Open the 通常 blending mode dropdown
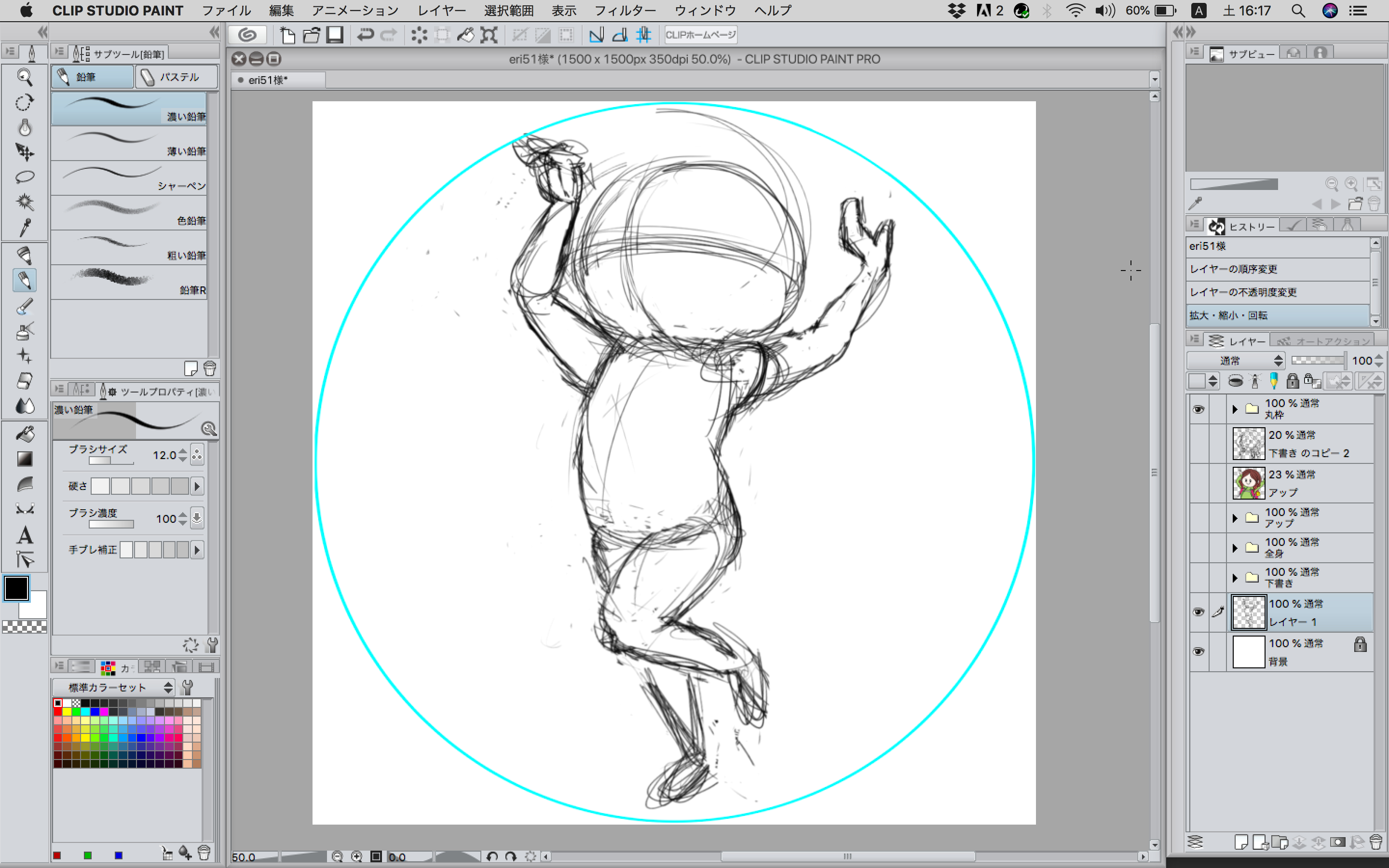 pos(1235,361)
